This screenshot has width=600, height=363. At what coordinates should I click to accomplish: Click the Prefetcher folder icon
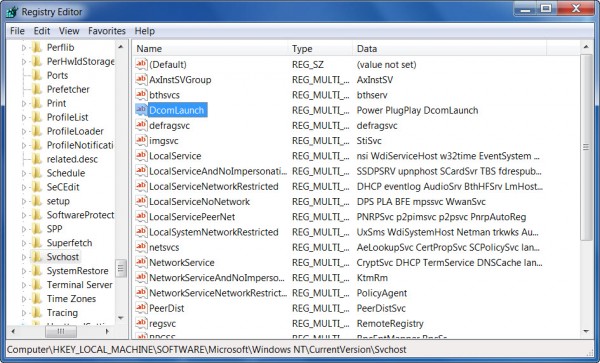37,89
